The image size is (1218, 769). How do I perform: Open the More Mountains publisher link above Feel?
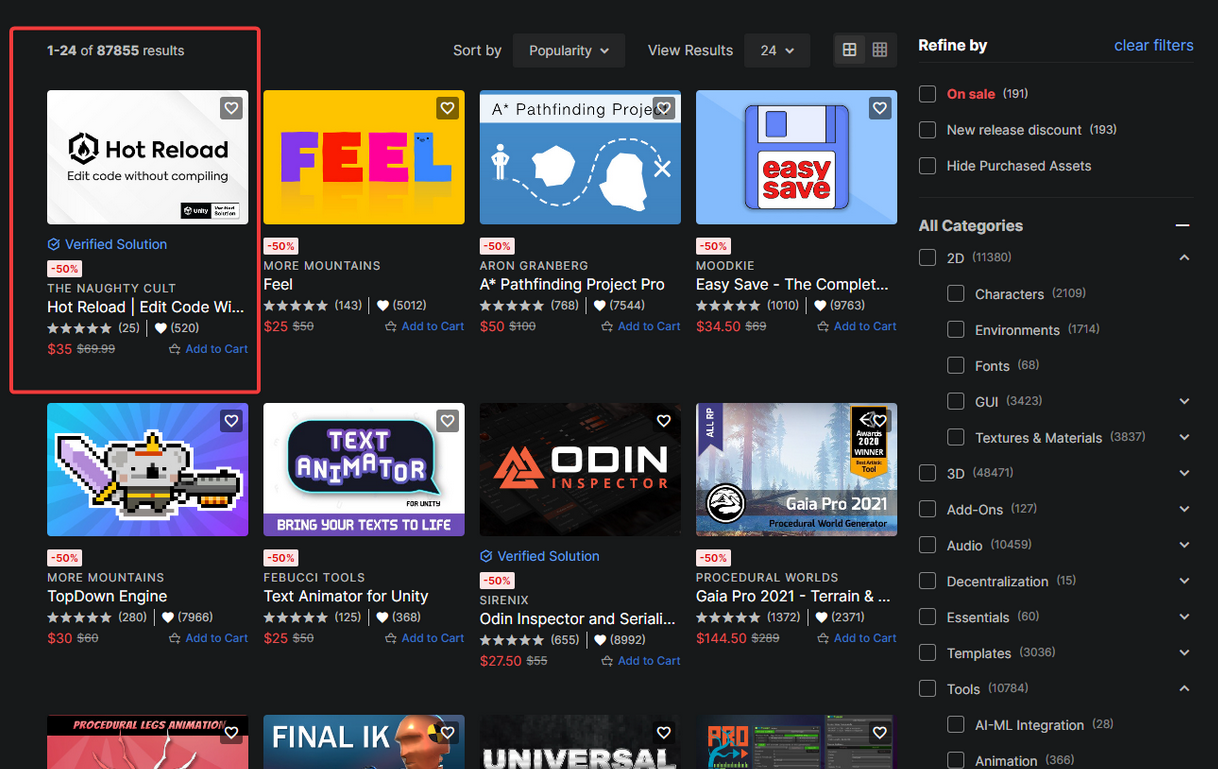pyautogui.click(x=322, y=266)
